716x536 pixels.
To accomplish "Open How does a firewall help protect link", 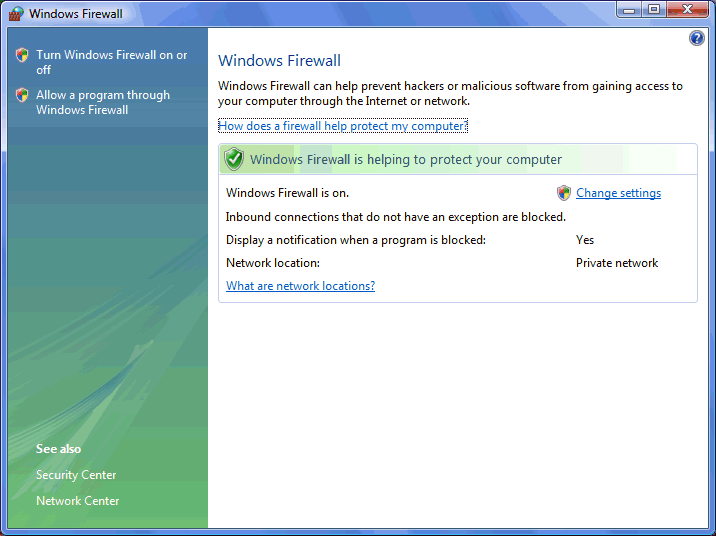I will [343, 126].
